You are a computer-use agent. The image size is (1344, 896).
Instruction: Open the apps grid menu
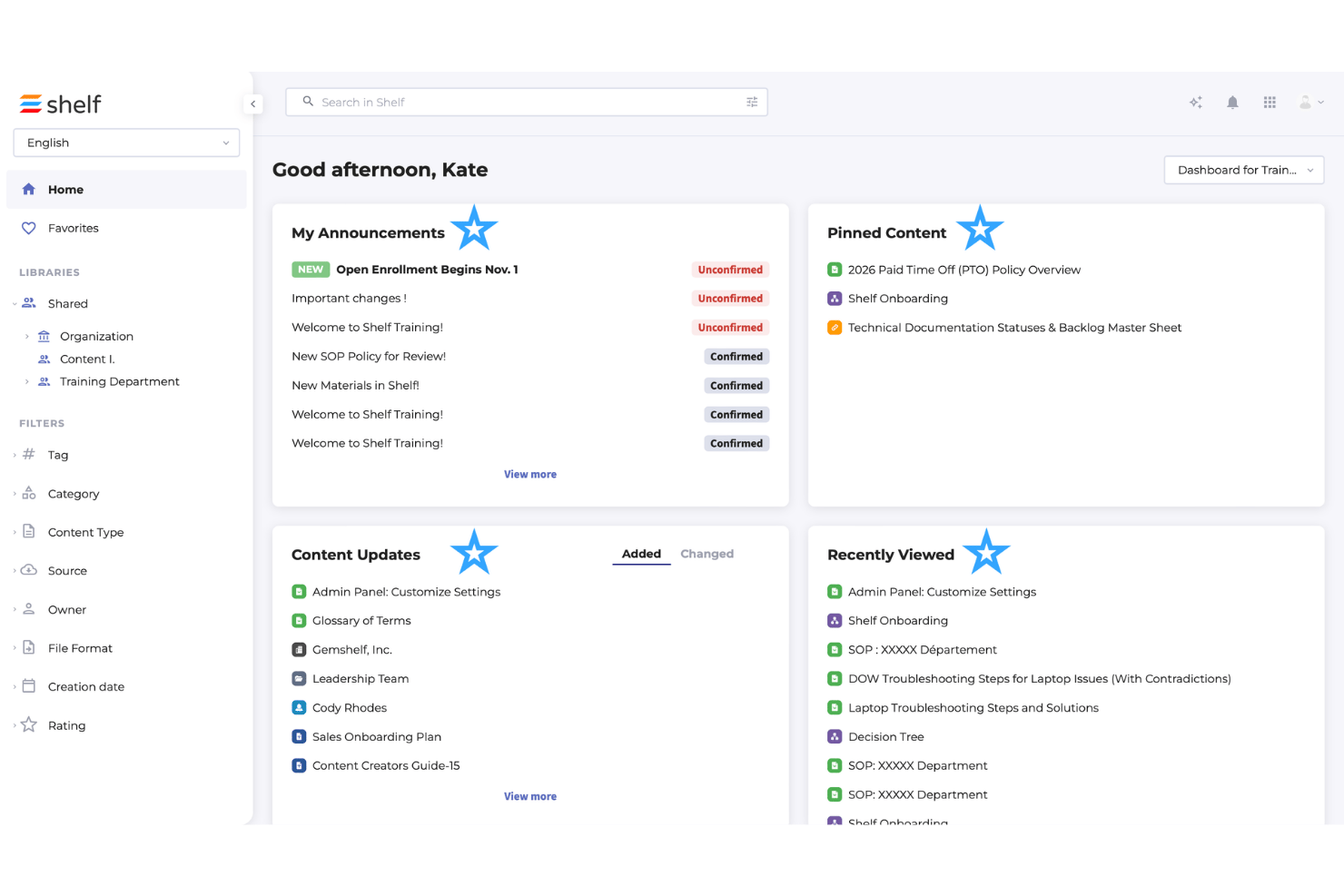point(1270,103)
